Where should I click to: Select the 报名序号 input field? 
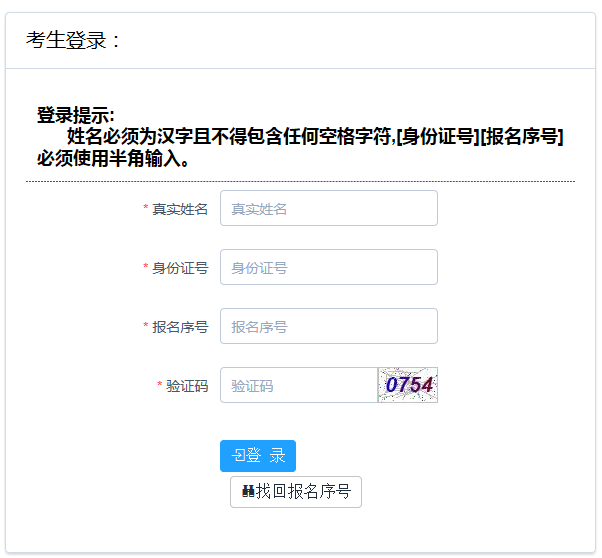click(328, 326)
